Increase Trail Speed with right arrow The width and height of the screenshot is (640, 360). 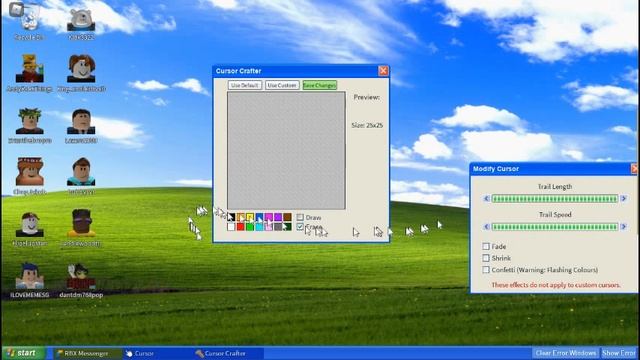(x=624, y=227)
